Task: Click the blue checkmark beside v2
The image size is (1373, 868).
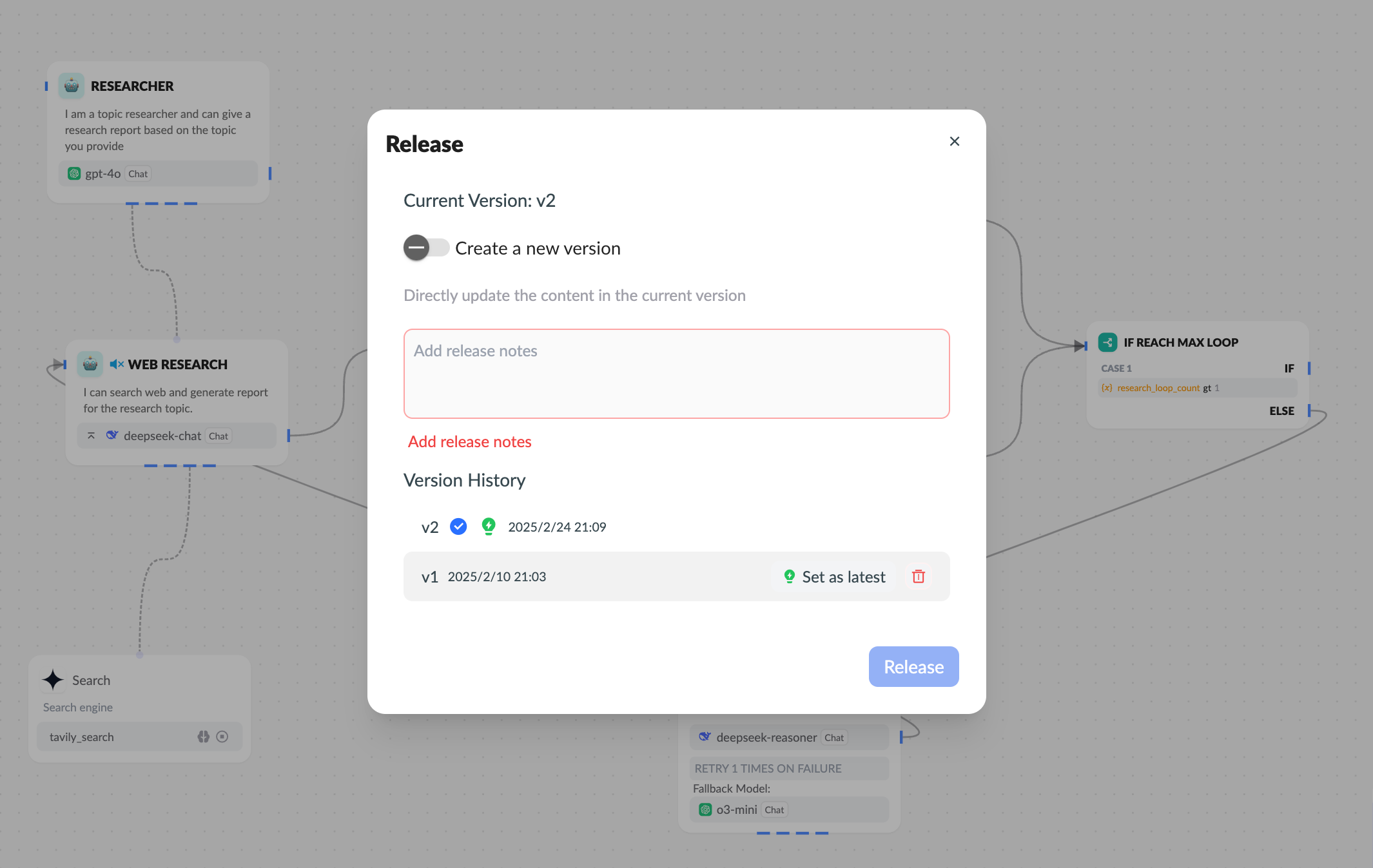Action: pos(458,526)
